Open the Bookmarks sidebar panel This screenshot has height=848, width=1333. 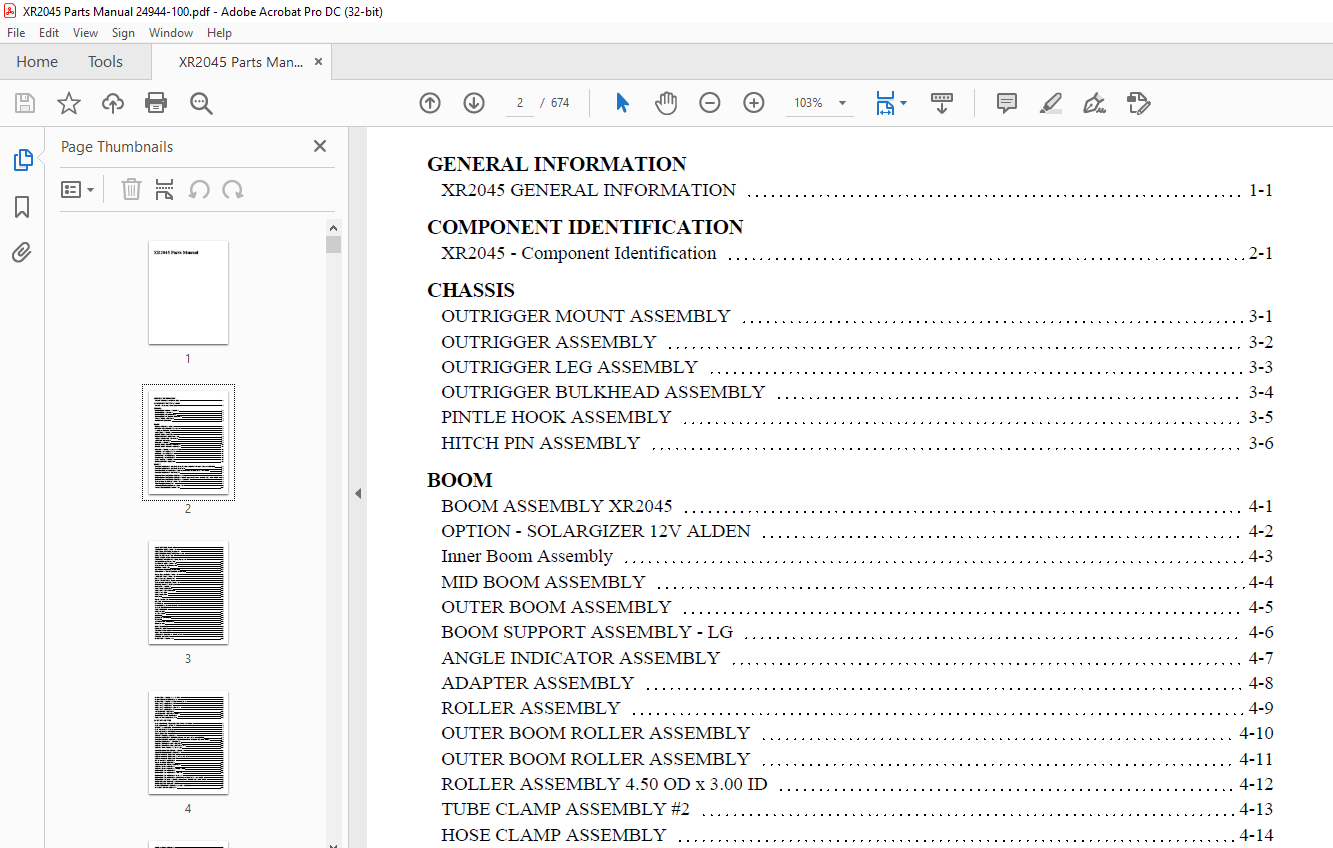22,207
